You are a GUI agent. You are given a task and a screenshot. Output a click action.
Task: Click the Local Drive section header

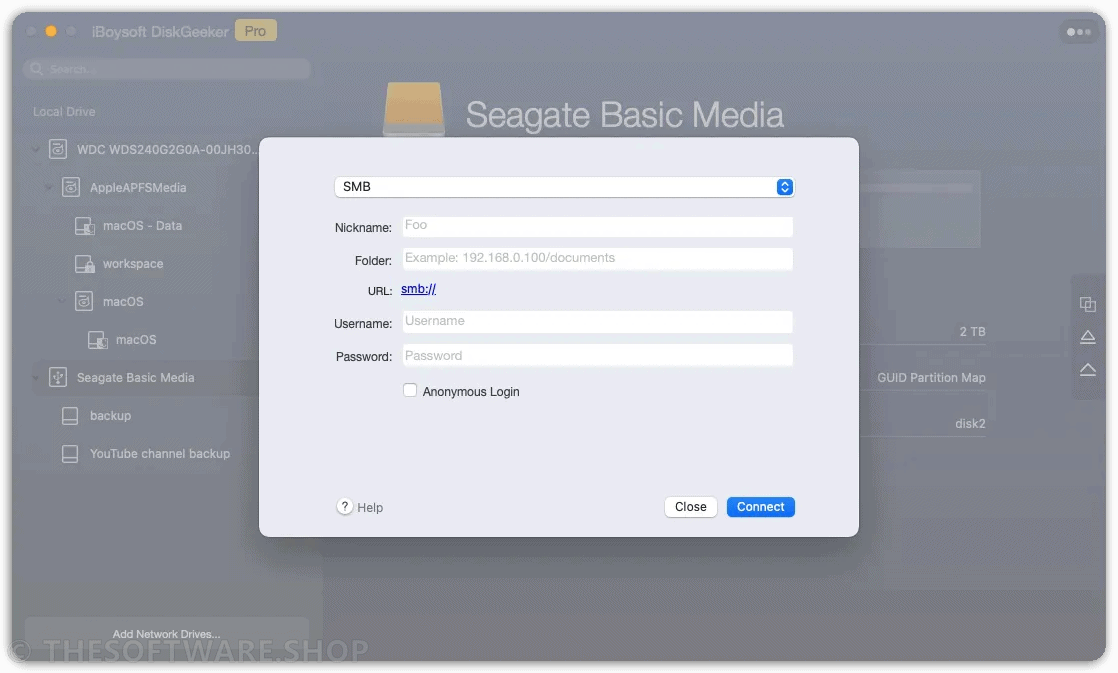[x=63, y=112]
